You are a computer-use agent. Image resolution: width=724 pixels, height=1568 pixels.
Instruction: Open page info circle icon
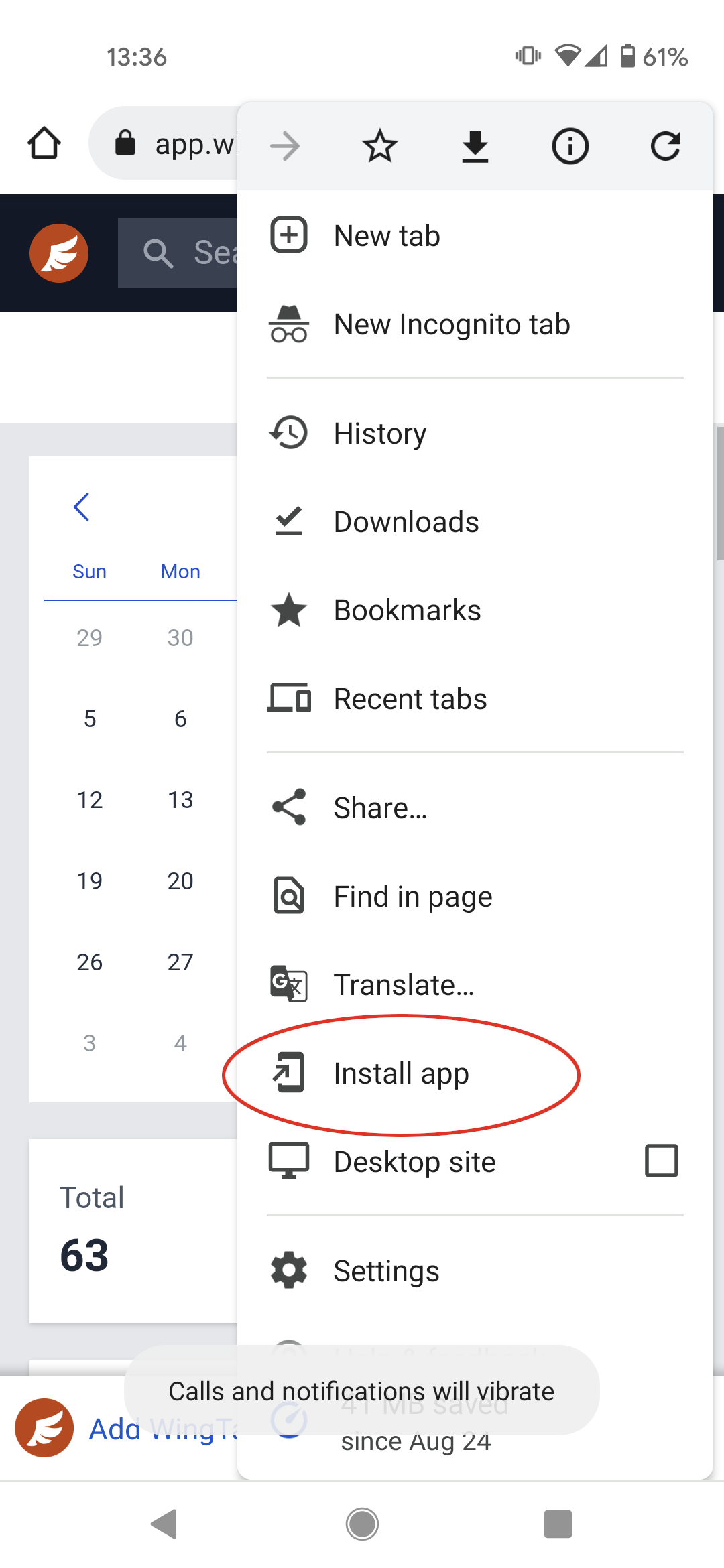point(570,146)
